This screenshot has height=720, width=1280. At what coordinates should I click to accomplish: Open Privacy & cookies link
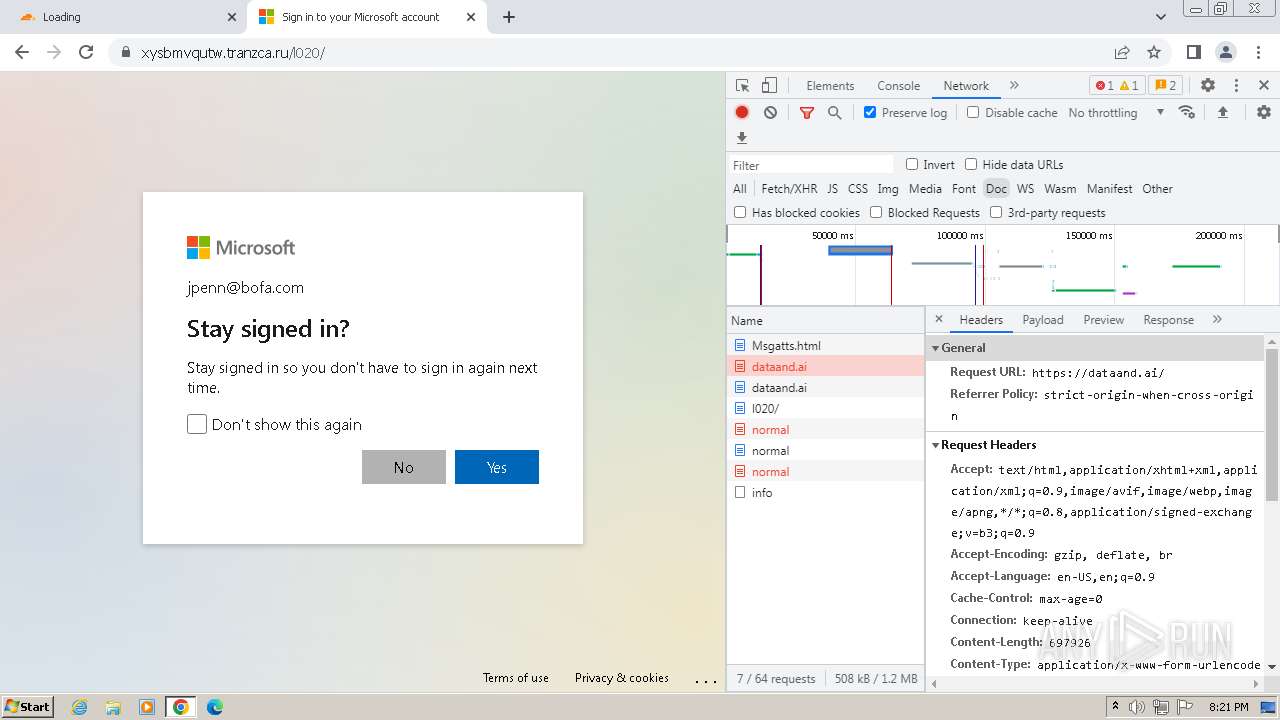click(x=622, y=678)
